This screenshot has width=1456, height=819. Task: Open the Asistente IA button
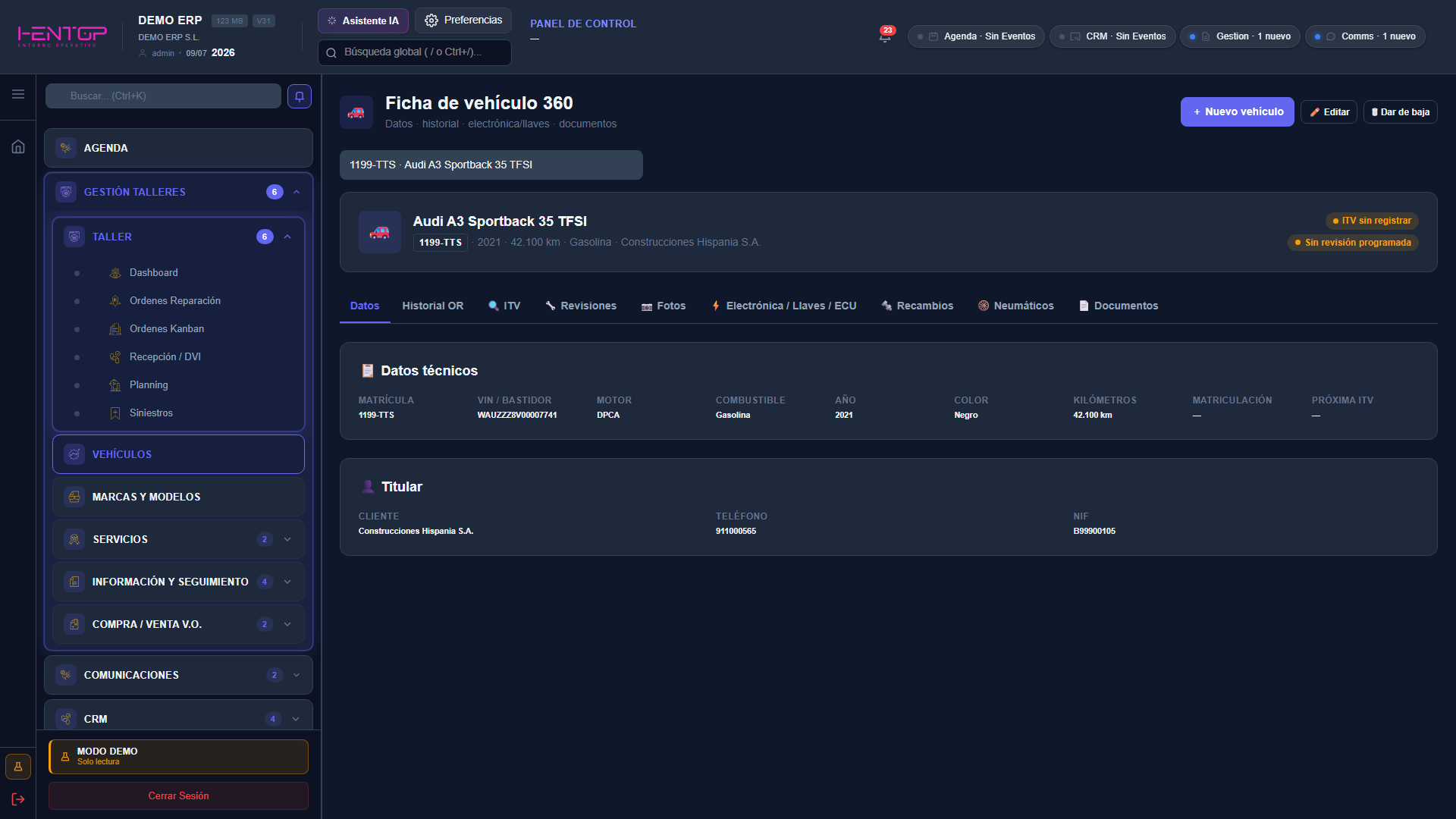point(363,21)
